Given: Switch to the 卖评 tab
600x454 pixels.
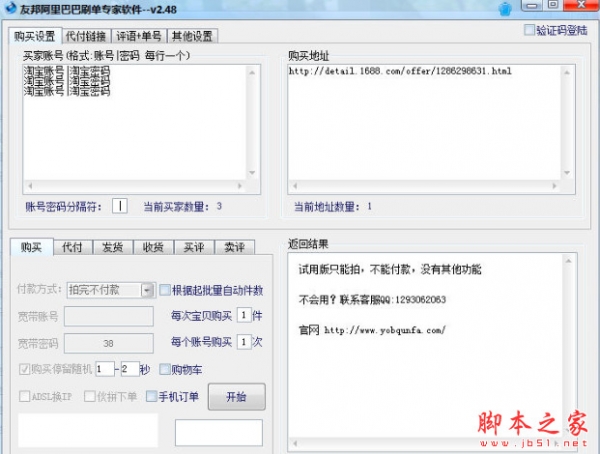Looking at the screenshot, I should (x=235, y=247).
